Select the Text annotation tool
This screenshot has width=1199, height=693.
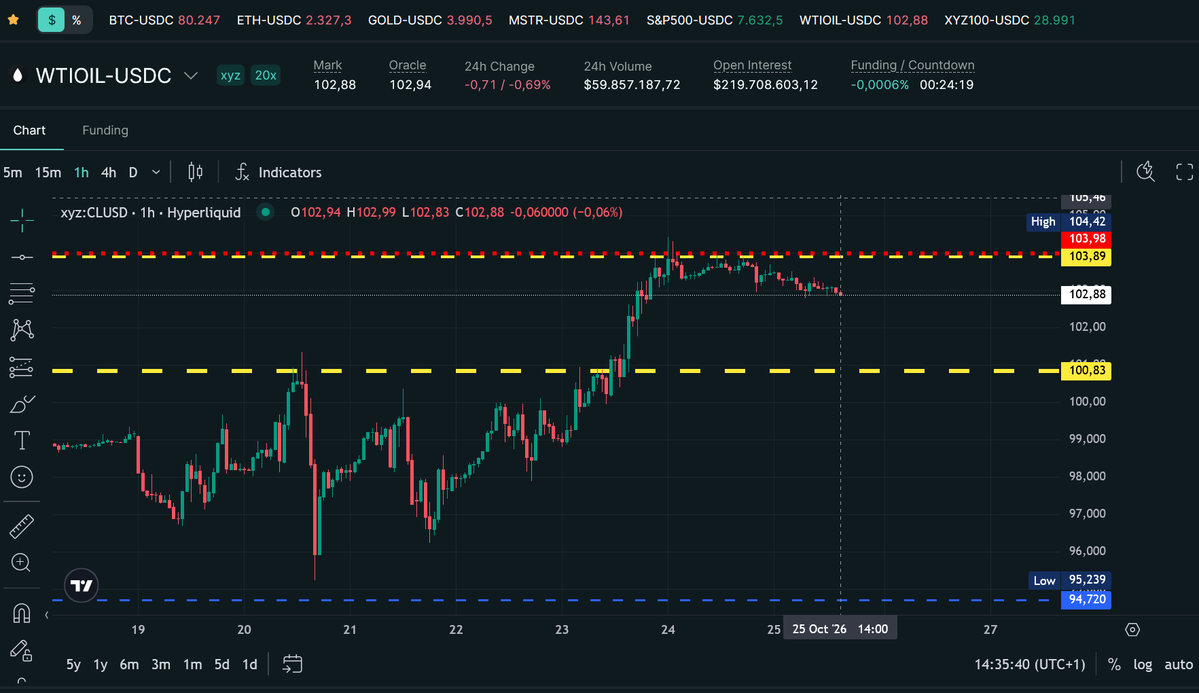(x=21, y=441)
